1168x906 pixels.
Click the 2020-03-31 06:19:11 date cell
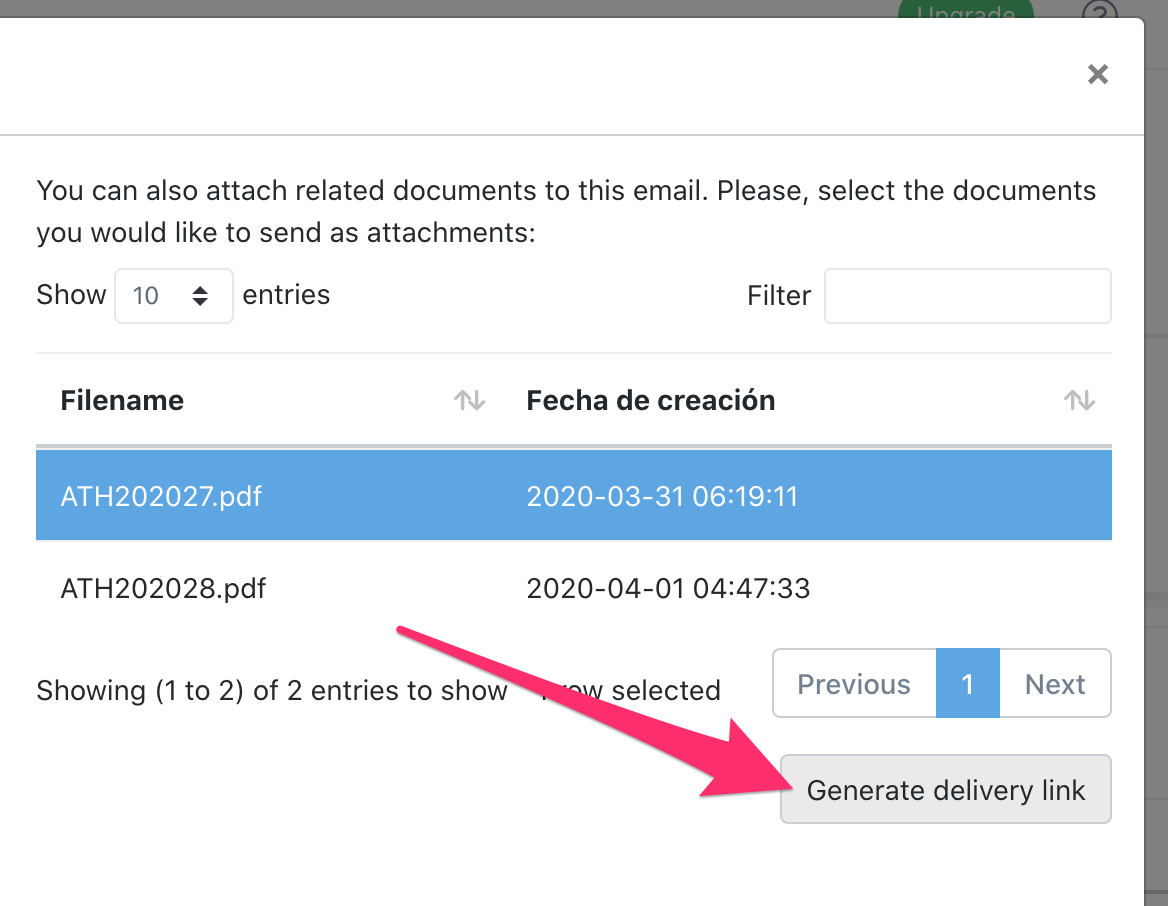[x=662, y=496]
